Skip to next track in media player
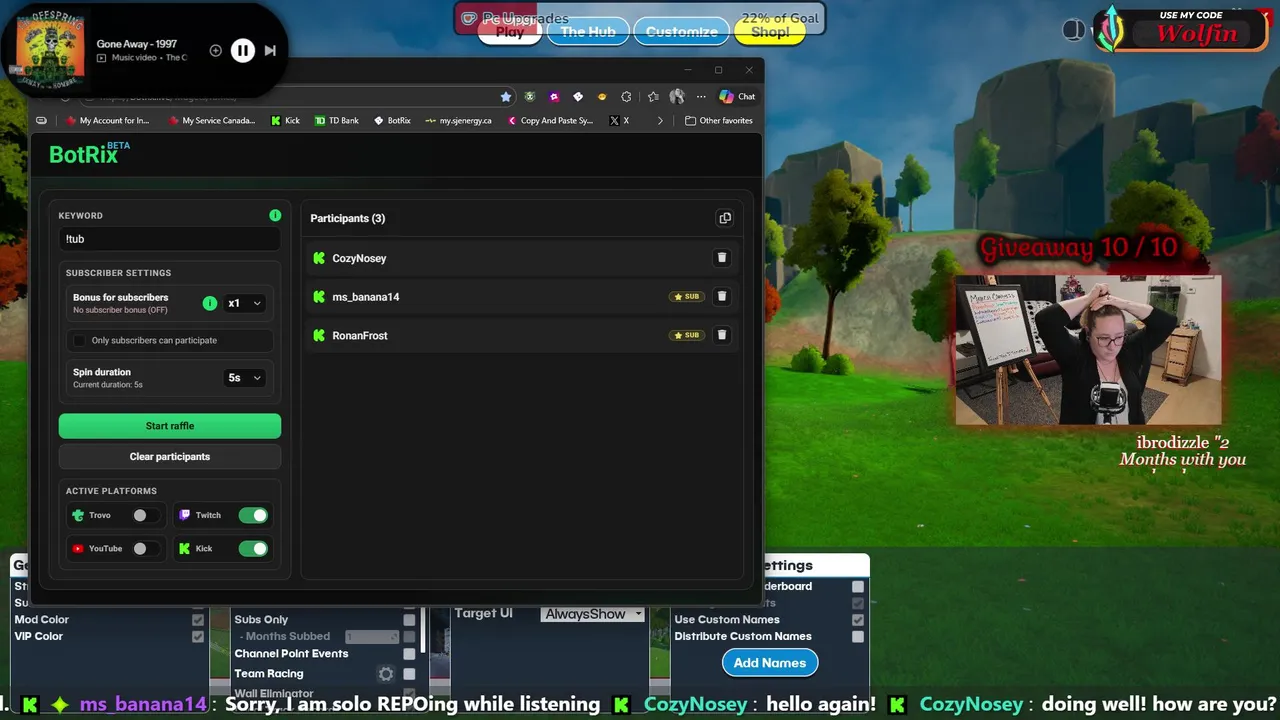This screenshot has height=720, width=1280. [x=270, y=50]
